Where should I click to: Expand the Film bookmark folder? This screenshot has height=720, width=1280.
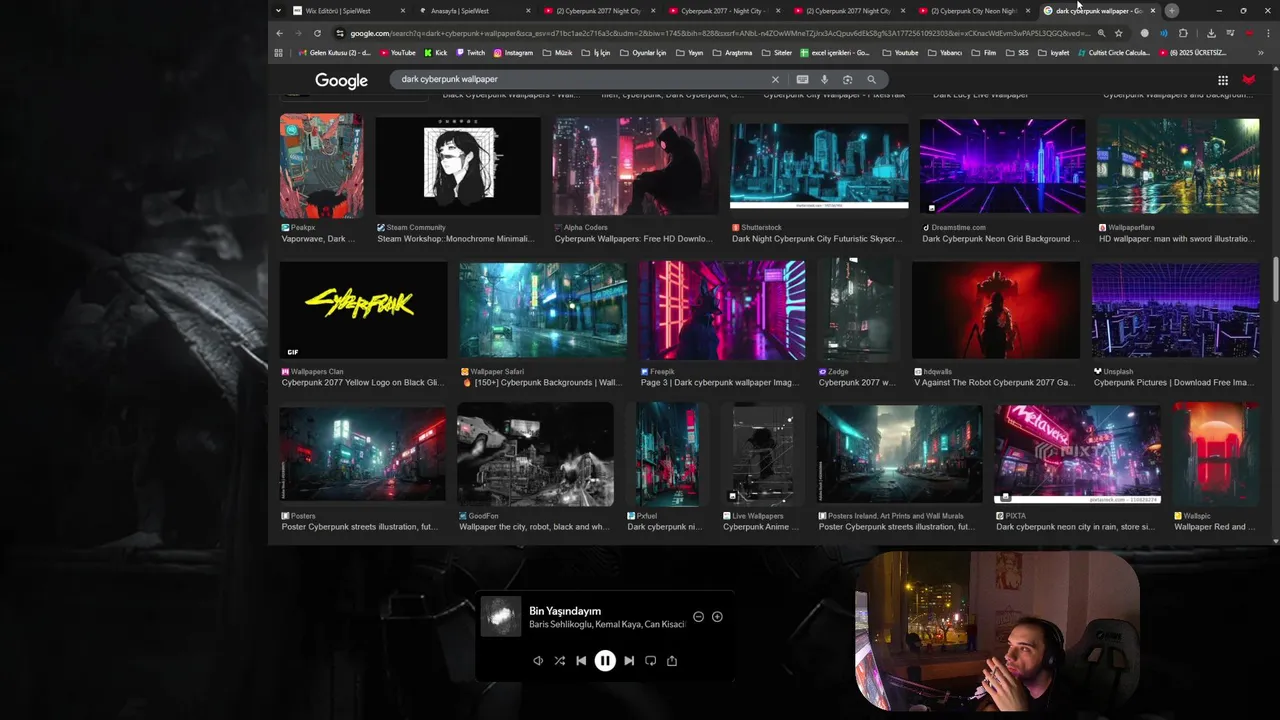pyautogui.click(x=983, y=53)
